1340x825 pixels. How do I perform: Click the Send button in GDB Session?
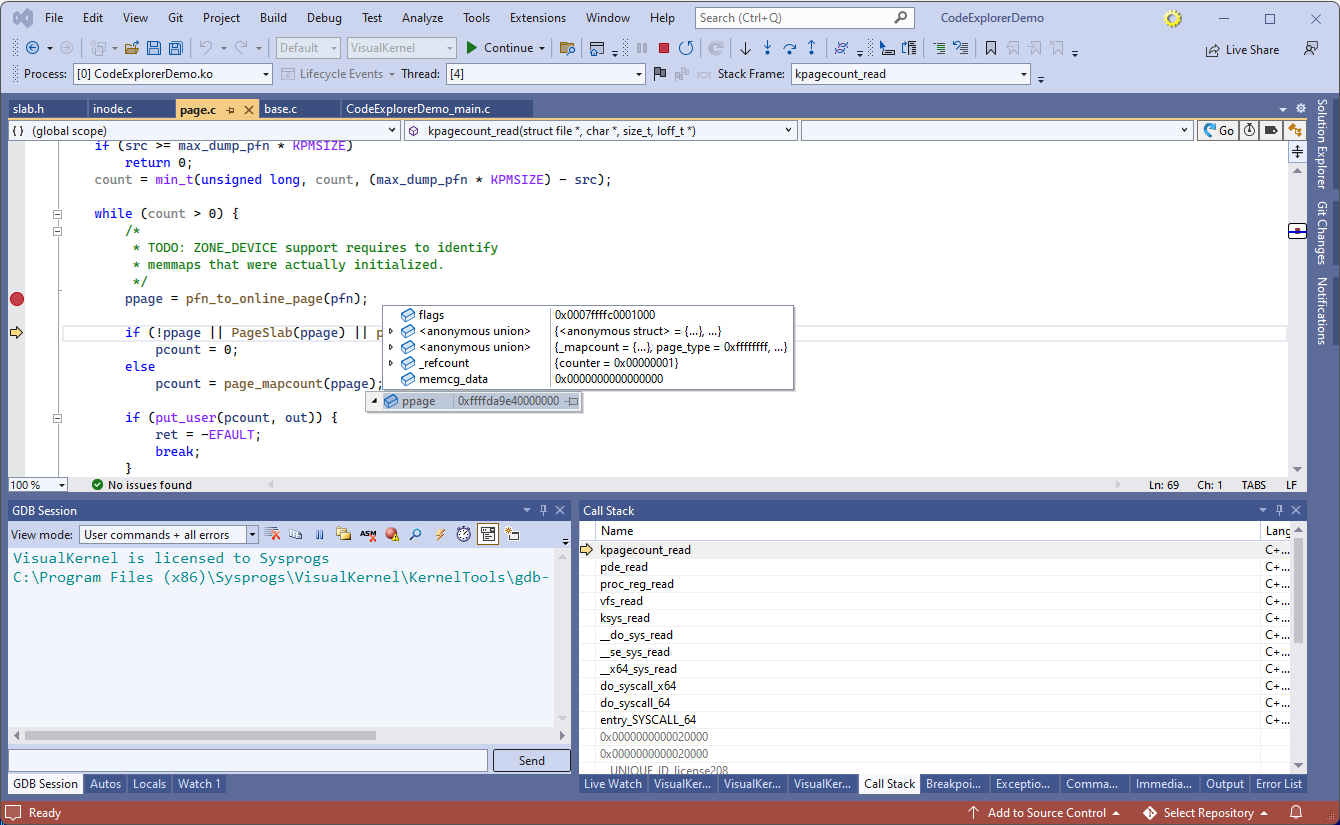[x=532, y=761]
